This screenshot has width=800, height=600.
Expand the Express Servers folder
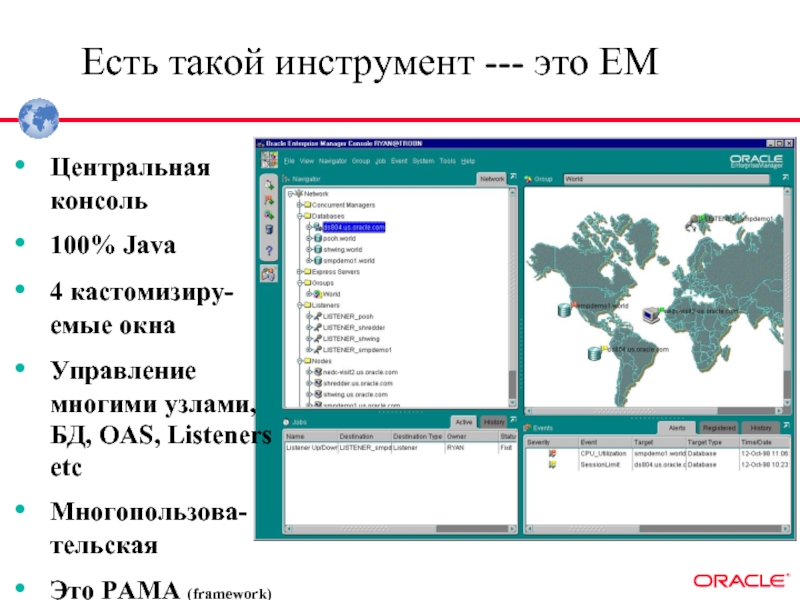(300, 272)
